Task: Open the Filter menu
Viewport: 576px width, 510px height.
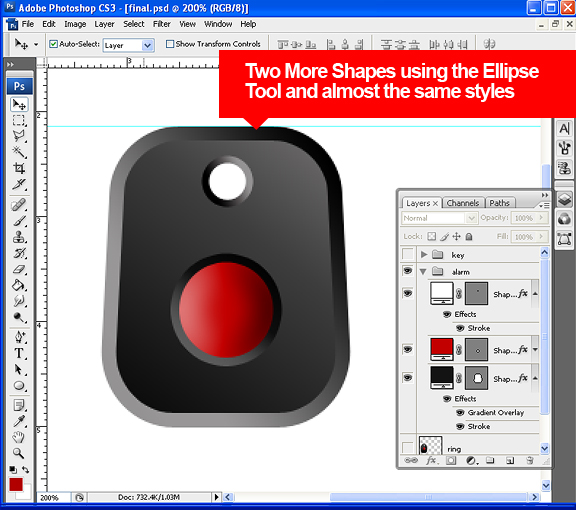Action: [x=162, y=24]
